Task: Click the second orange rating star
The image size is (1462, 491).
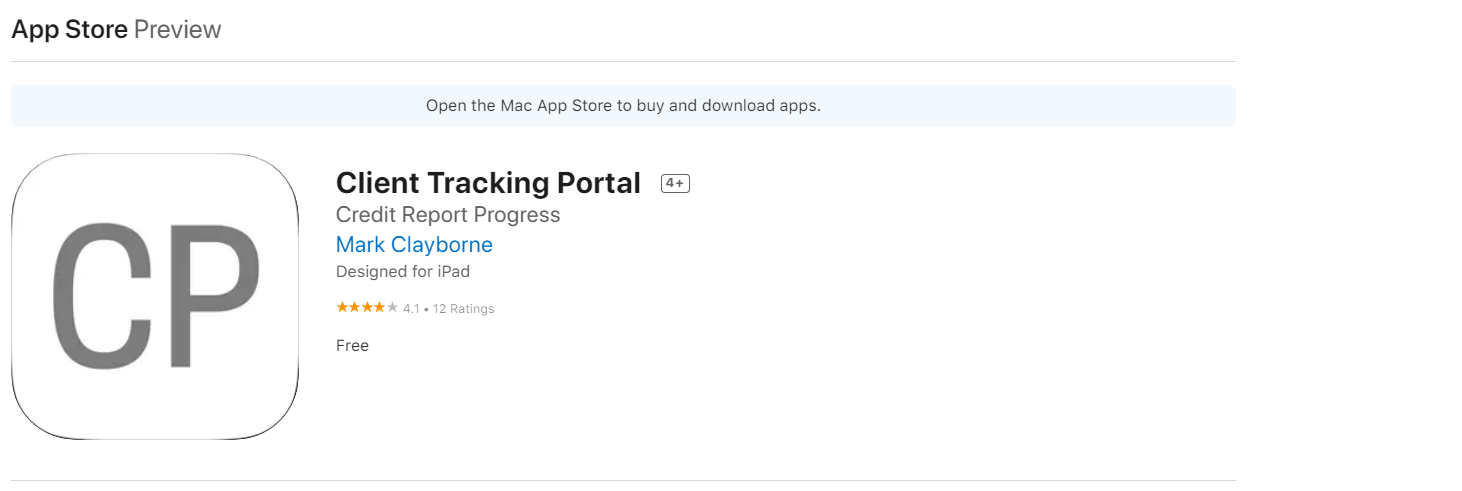Action: 354,308
